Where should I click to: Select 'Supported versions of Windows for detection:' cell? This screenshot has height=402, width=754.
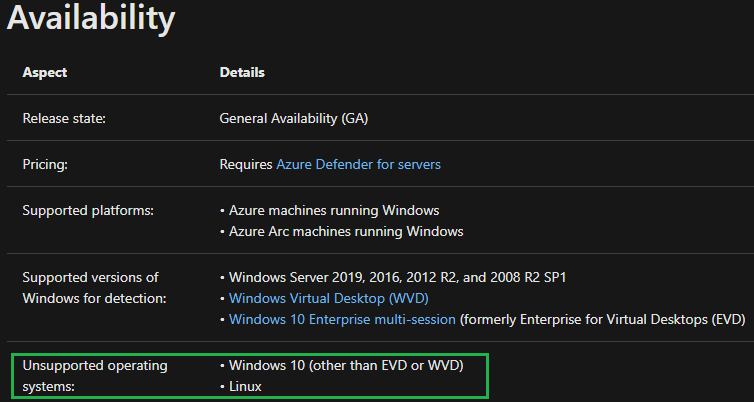pos(94,288)
